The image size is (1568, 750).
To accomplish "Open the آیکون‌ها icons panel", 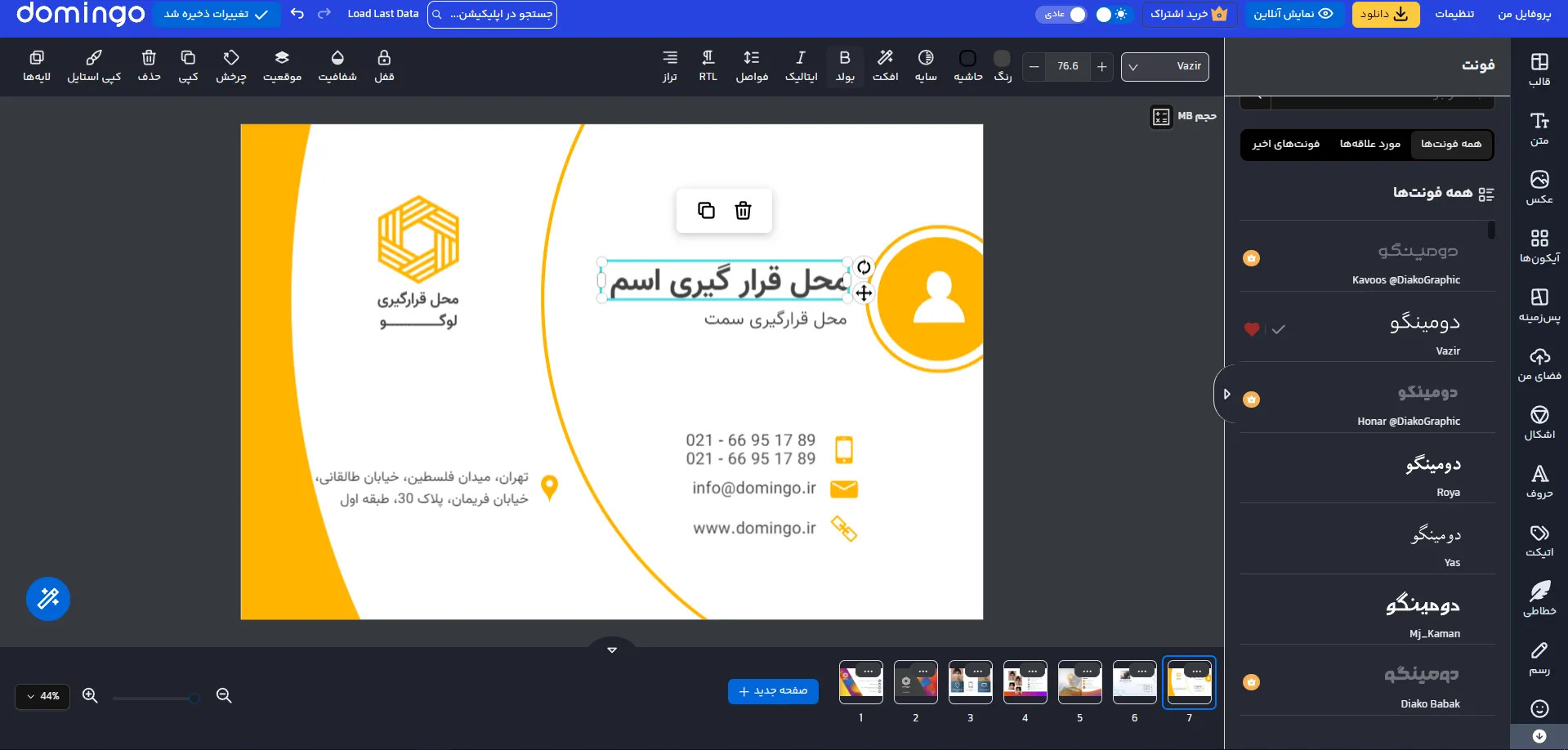I will [1539, 246].
